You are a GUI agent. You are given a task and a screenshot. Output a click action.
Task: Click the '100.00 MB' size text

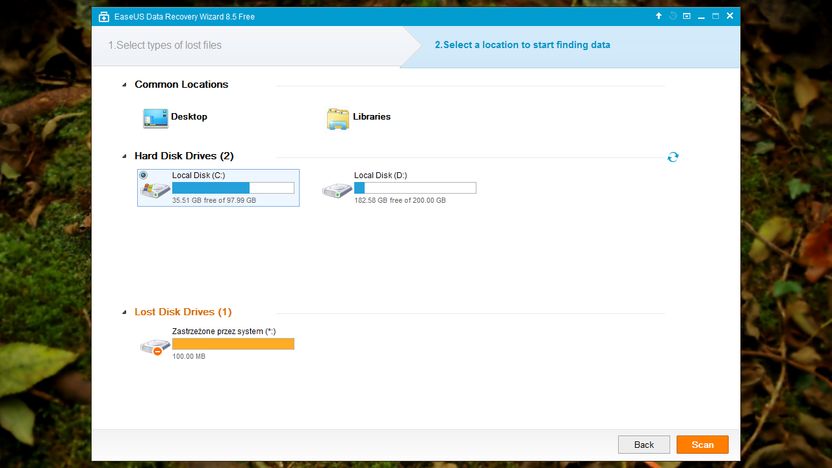188,357
